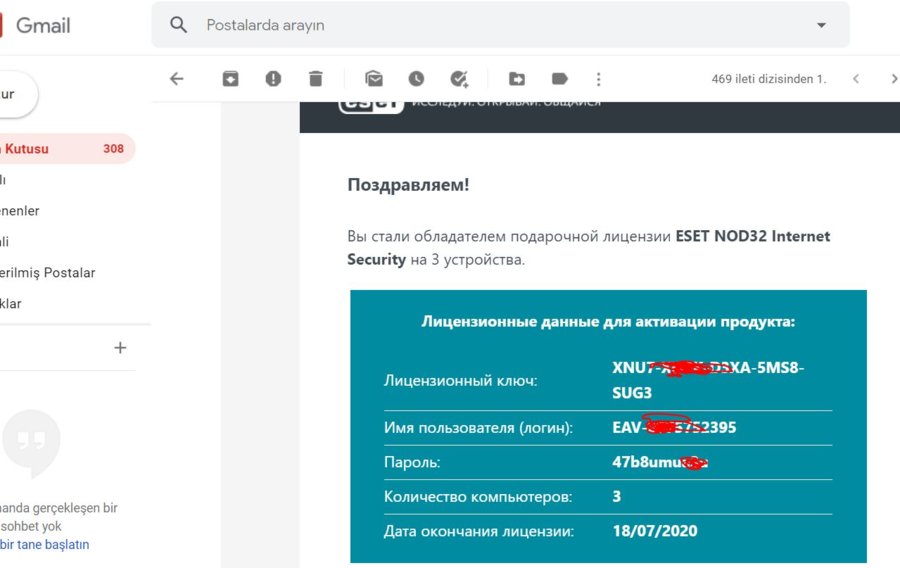This screenshot has height=568, width=900.
Task: Add this email to tasks
Action: (459, 79)
